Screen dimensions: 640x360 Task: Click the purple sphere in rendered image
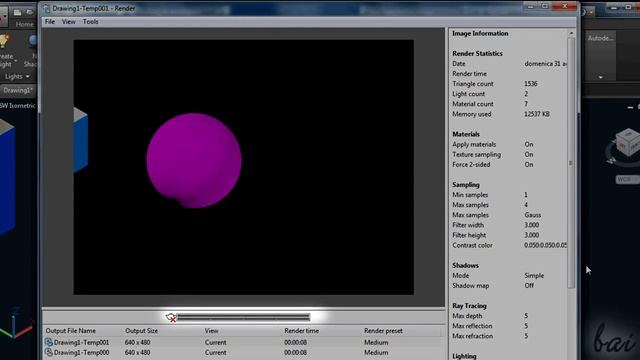pos(194,160)
